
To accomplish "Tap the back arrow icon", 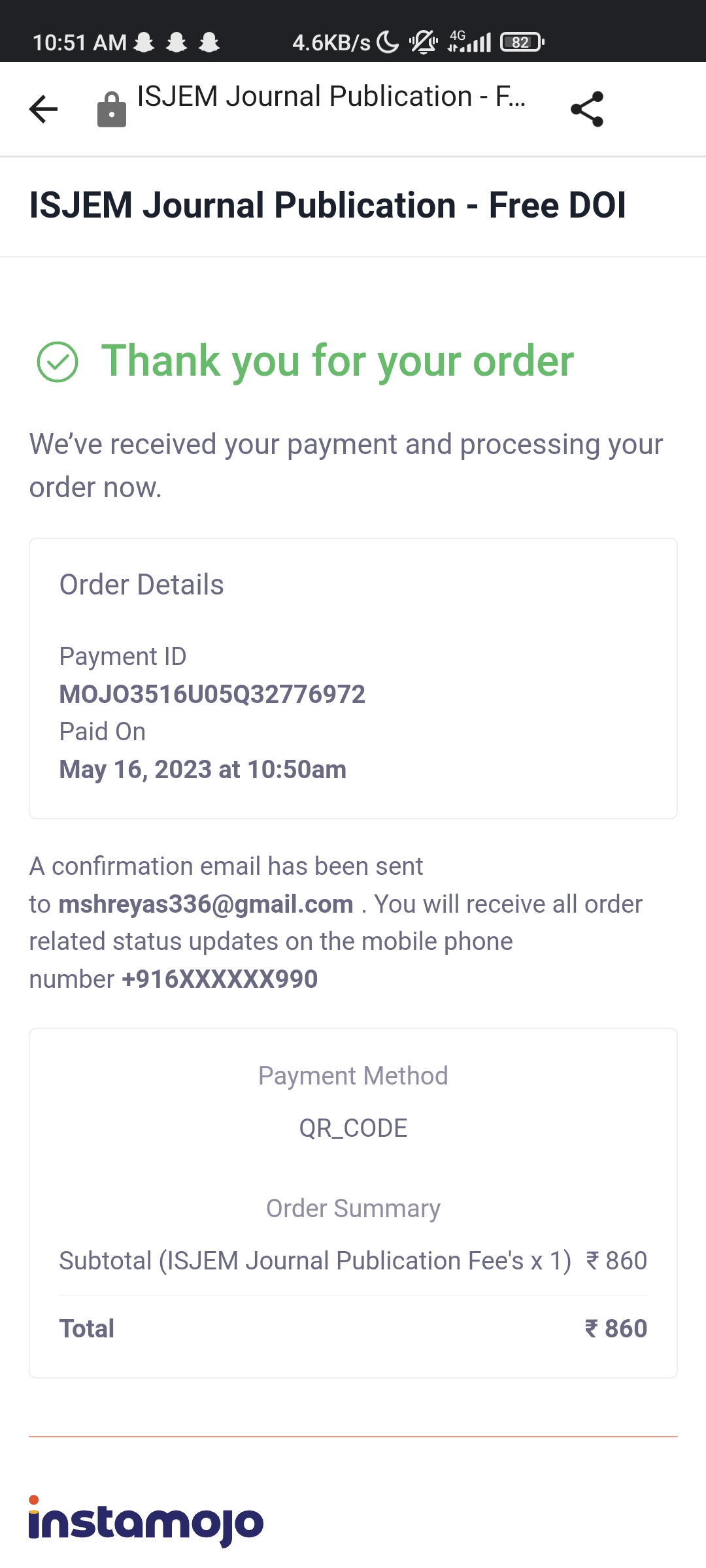I will pos(44,109).
